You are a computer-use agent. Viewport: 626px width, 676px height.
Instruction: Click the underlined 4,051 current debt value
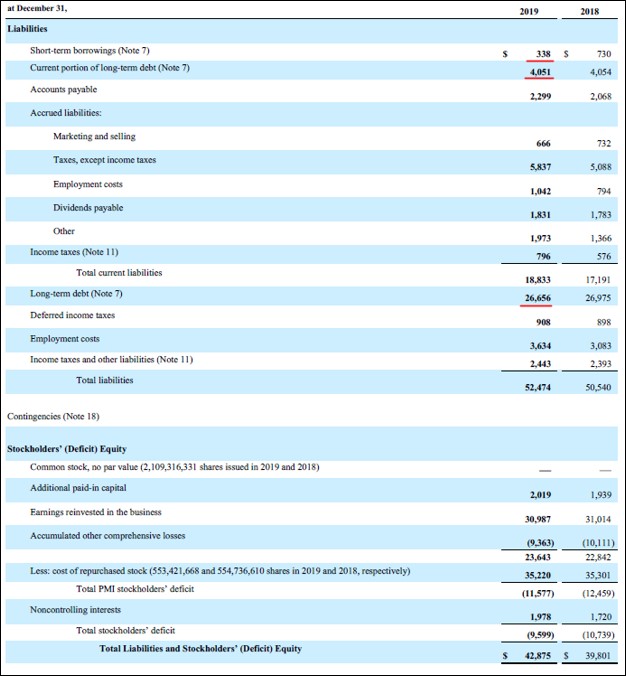point(539,71)
